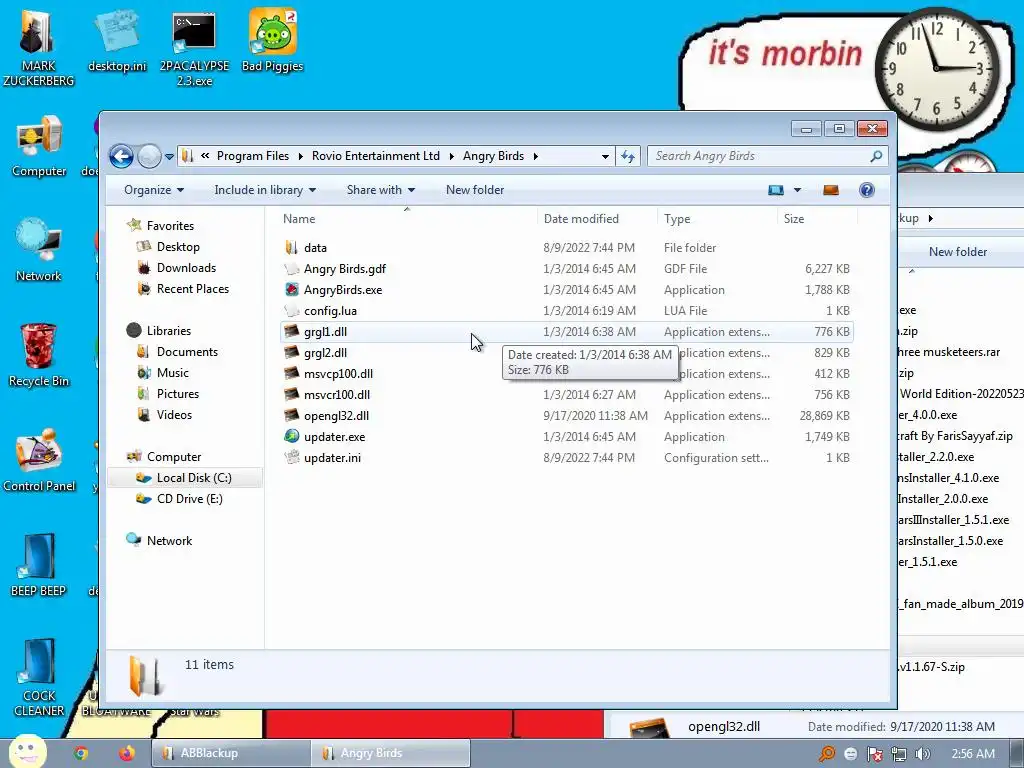This screenshot has height=768, width=1024.
Task: Select the Computer desktop icon
Action: click(x=39, y=147)
